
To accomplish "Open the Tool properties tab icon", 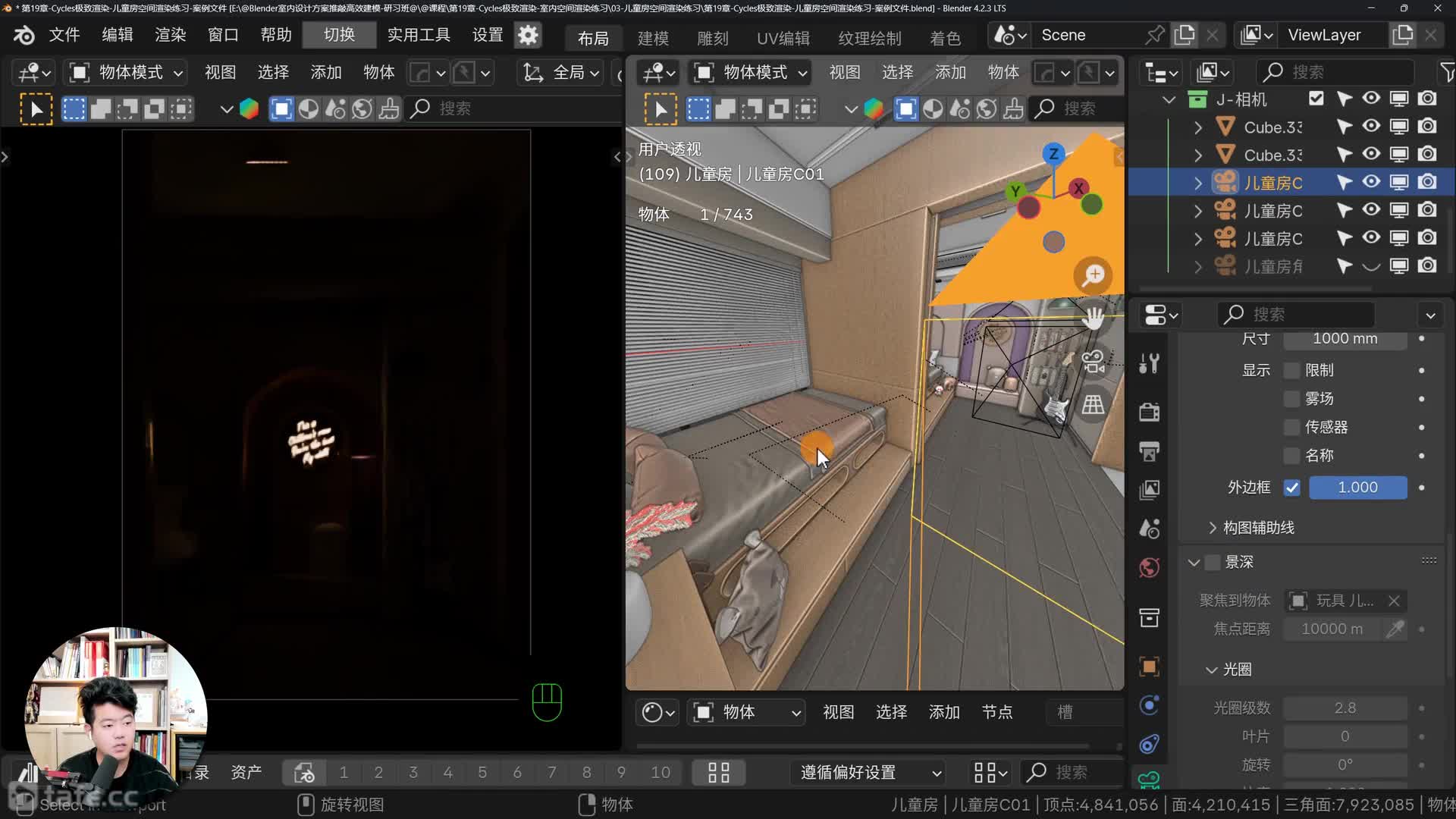I will click(1149, 364).
